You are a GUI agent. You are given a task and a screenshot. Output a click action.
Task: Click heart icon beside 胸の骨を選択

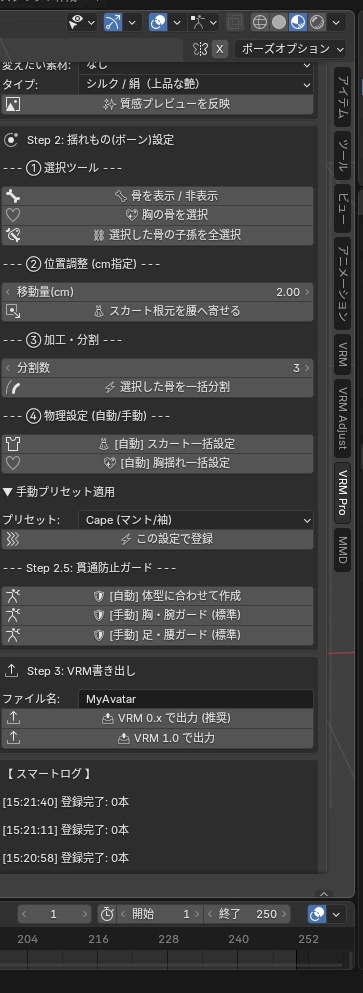tap(13, 215)
